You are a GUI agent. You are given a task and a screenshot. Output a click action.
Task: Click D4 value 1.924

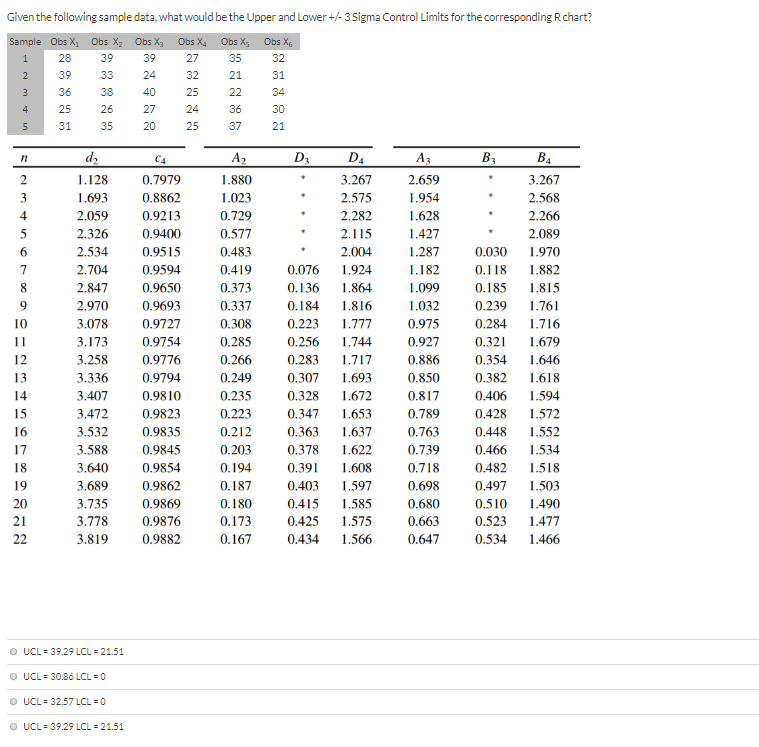tap(356, 270)
